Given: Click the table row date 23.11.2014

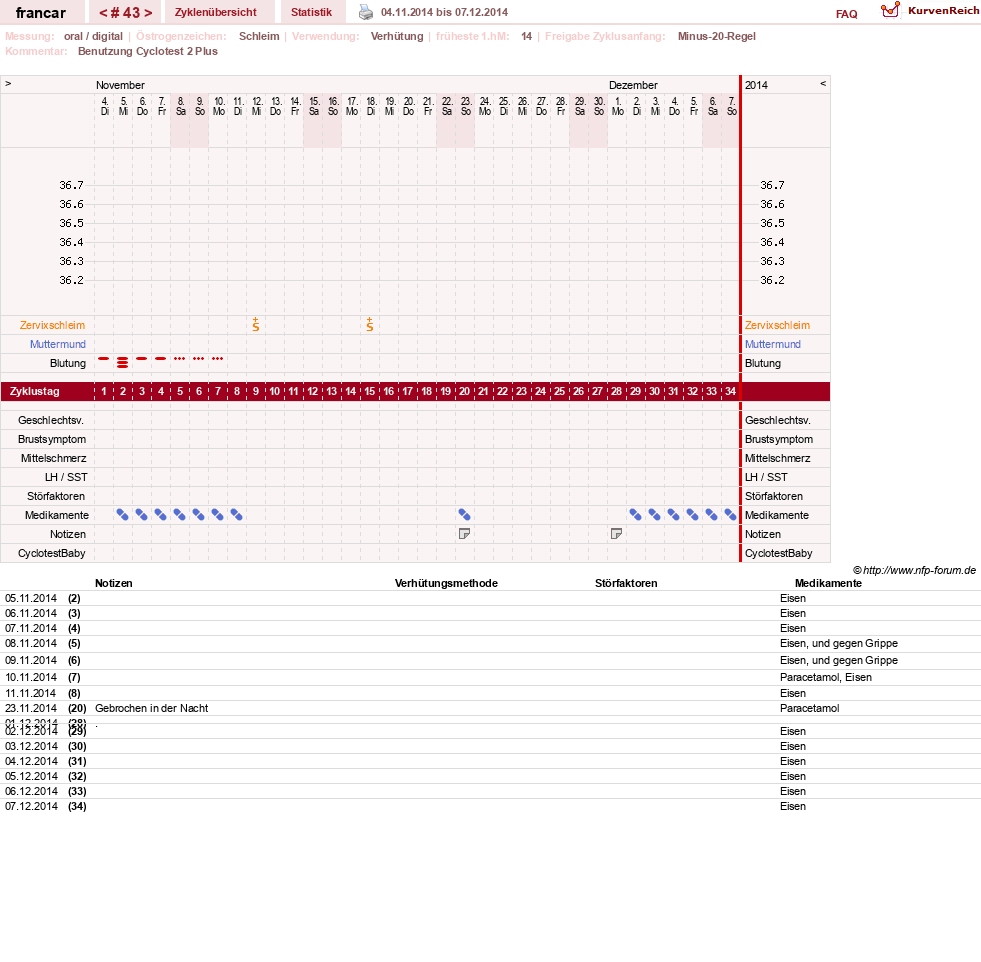Looking at the screenshot, I should tap(31, 708).
